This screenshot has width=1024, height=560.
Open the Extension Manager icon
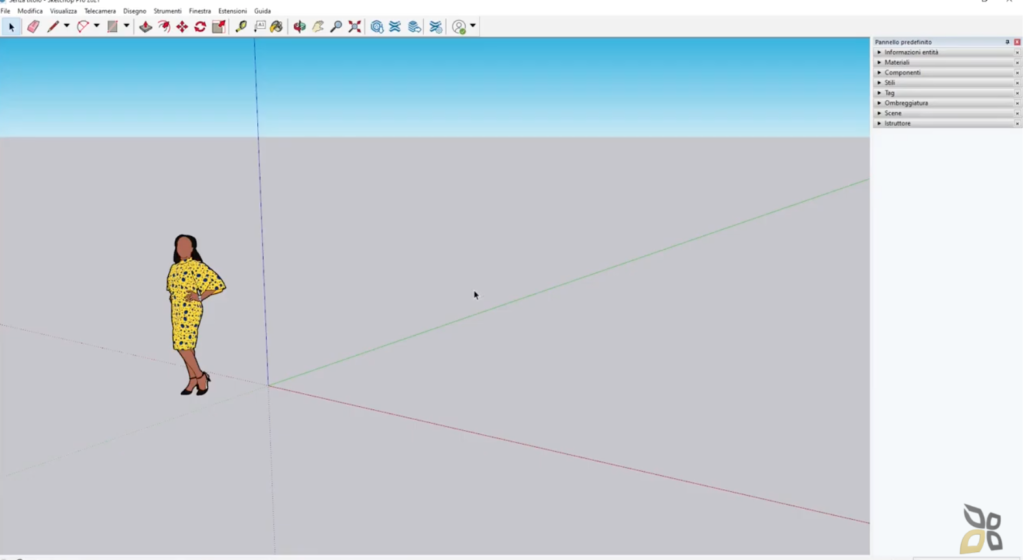[x=436, y=27]
